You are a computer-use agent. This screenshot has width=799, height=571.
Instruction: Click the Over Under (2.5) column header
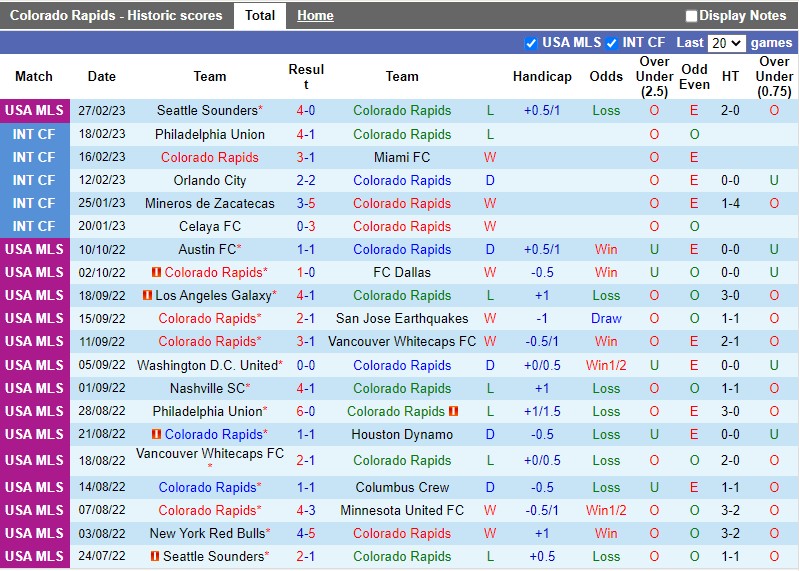654,76
